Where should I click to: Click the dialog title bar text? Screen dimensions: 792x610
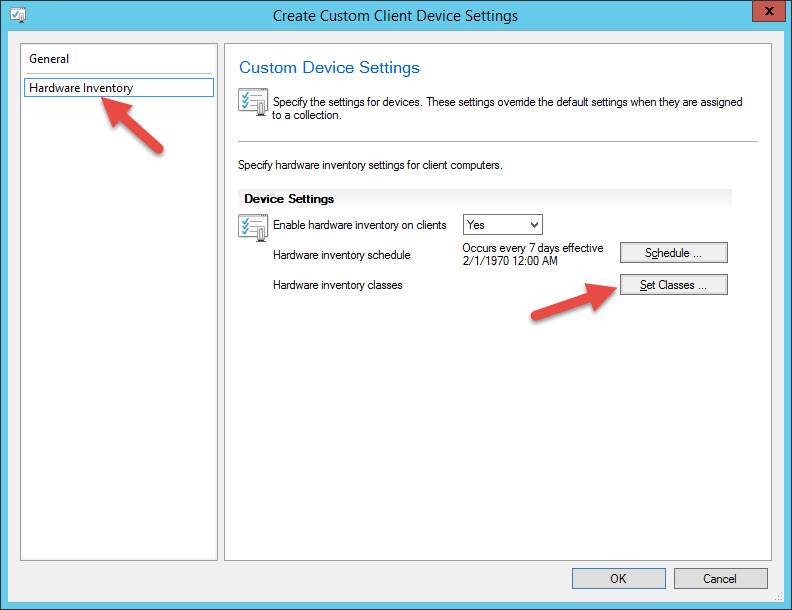pos(395,15)
